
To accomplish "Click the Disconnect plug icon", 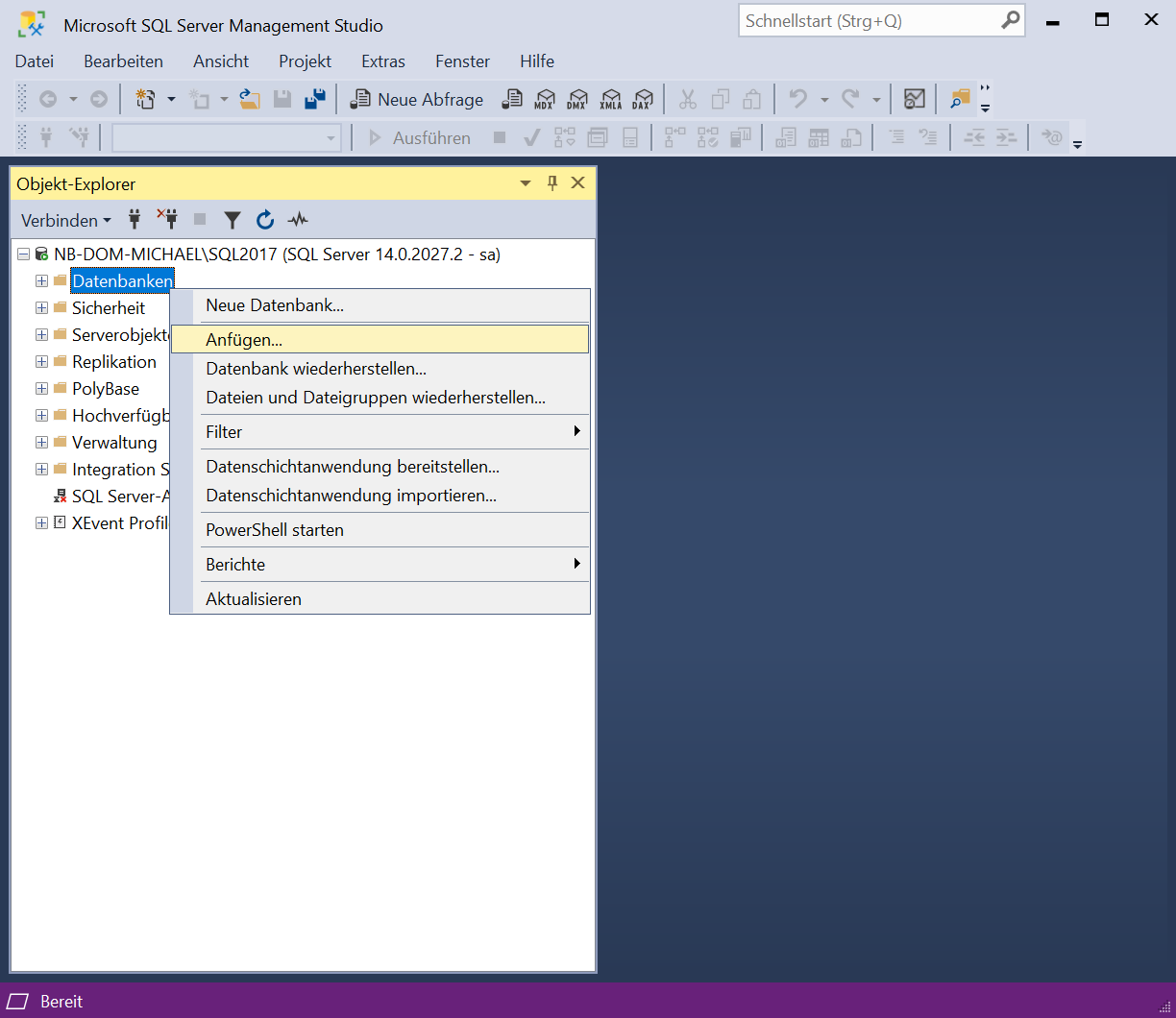I will coord(167,220).
